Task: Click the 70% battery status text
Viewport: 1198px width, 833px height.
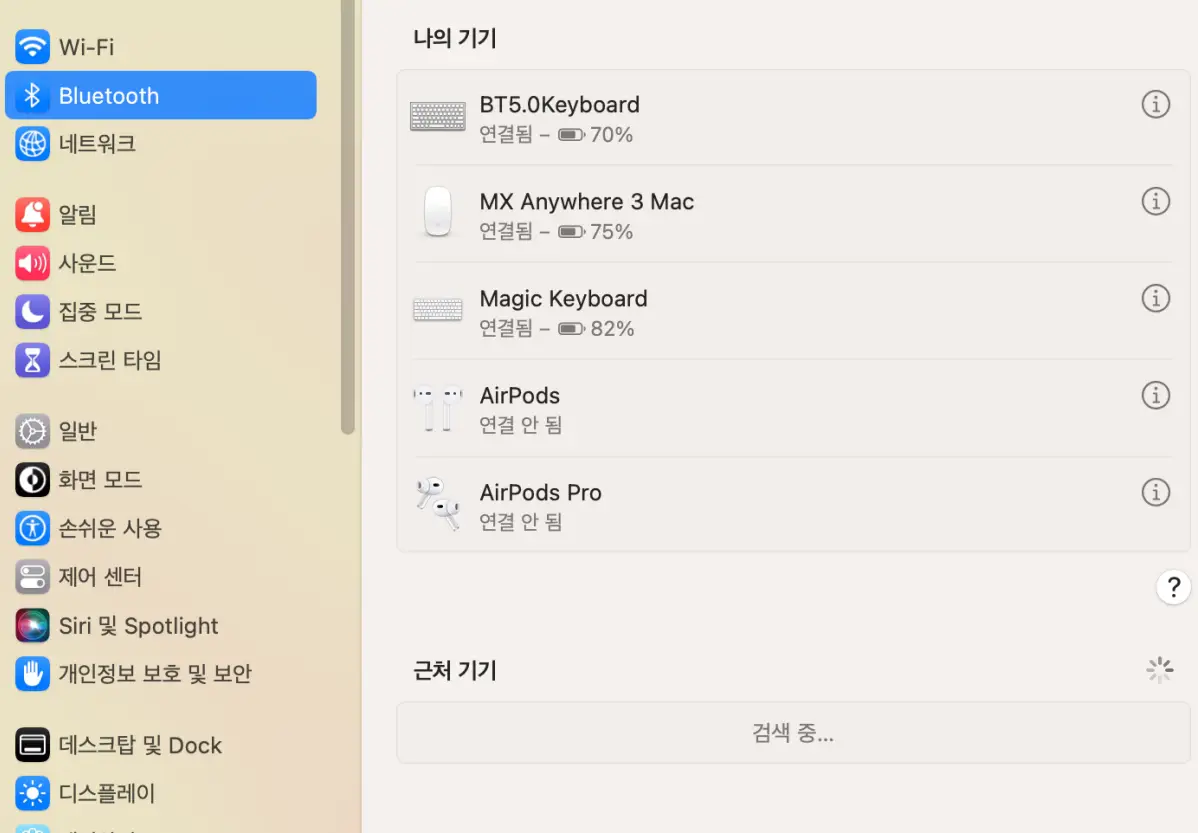Action: click(611, 135)
